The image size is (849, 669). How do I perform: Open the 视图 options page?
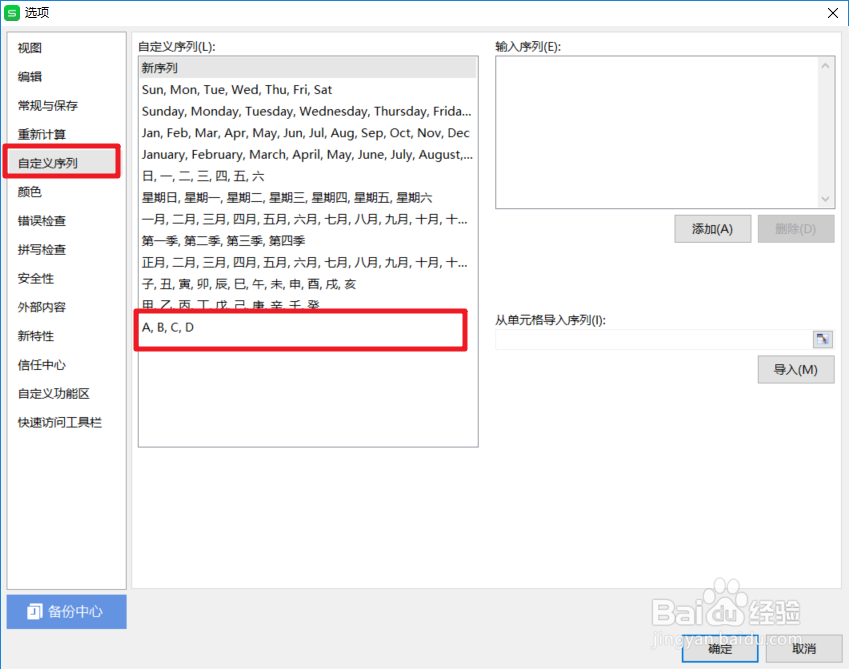30,48
